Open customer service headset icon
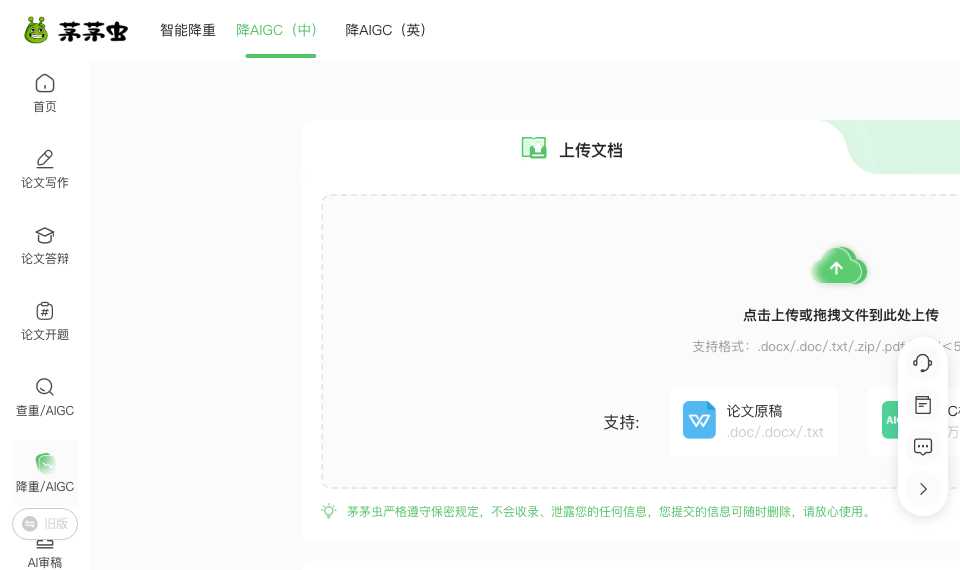 923,362
